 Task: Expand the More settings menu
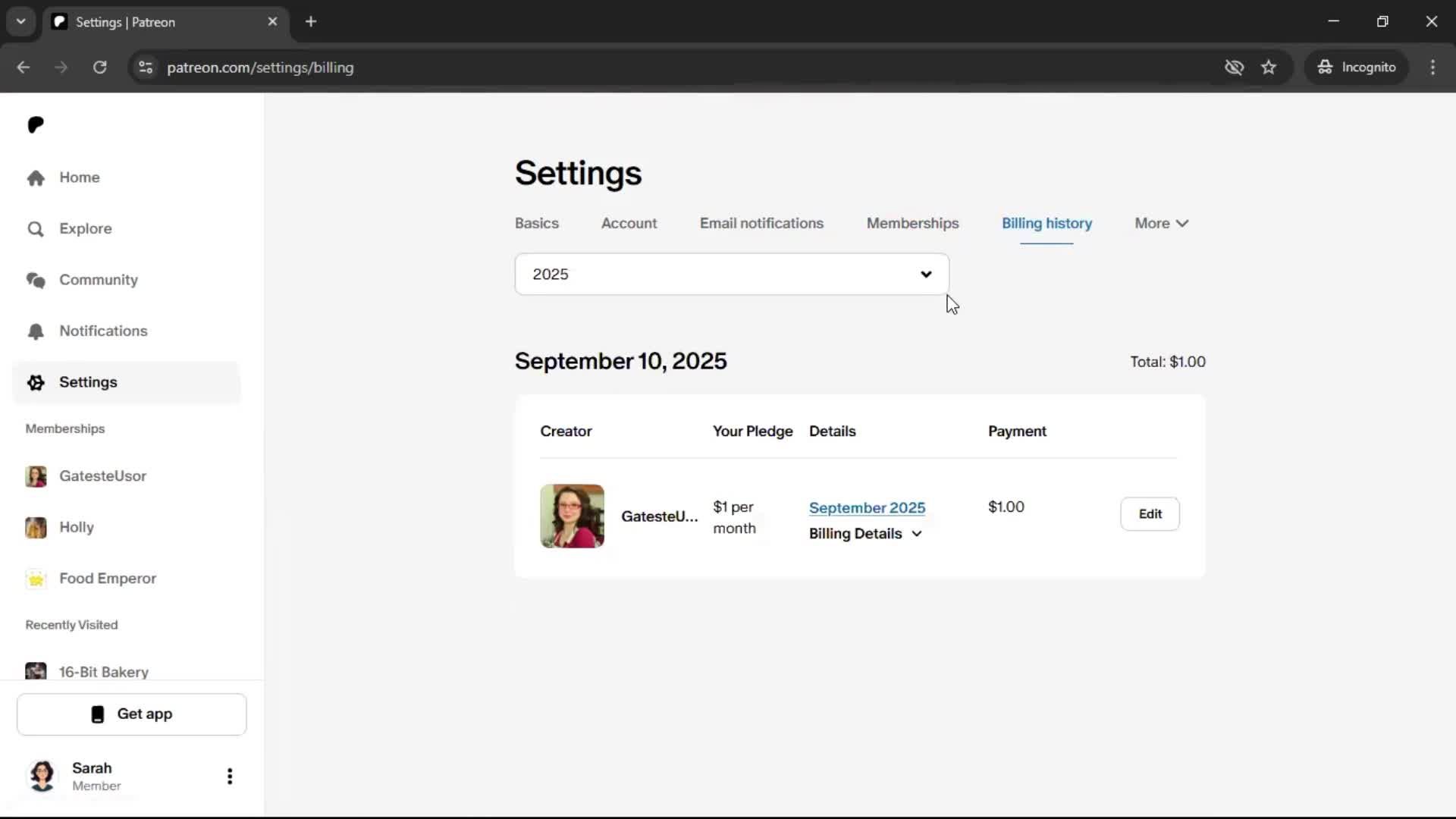1161,224
